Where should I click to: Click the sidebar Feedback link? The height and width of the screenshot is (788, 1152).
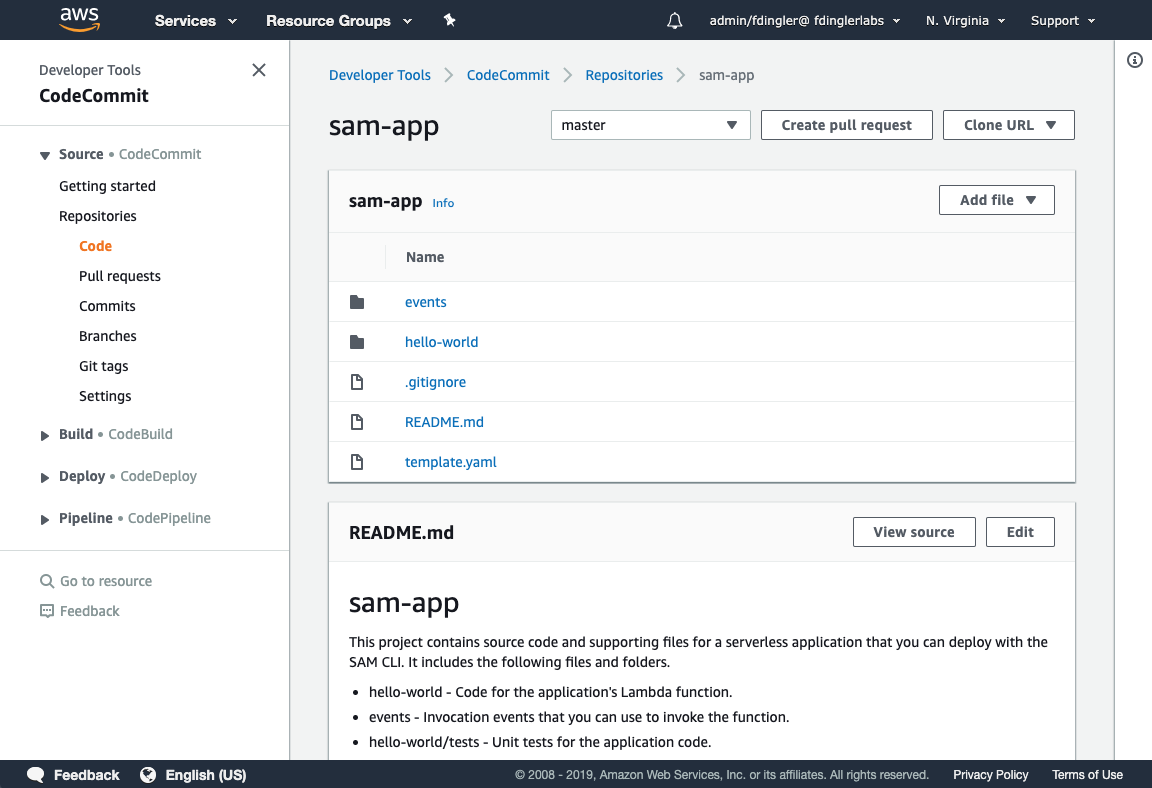click(x=90, y=611)
